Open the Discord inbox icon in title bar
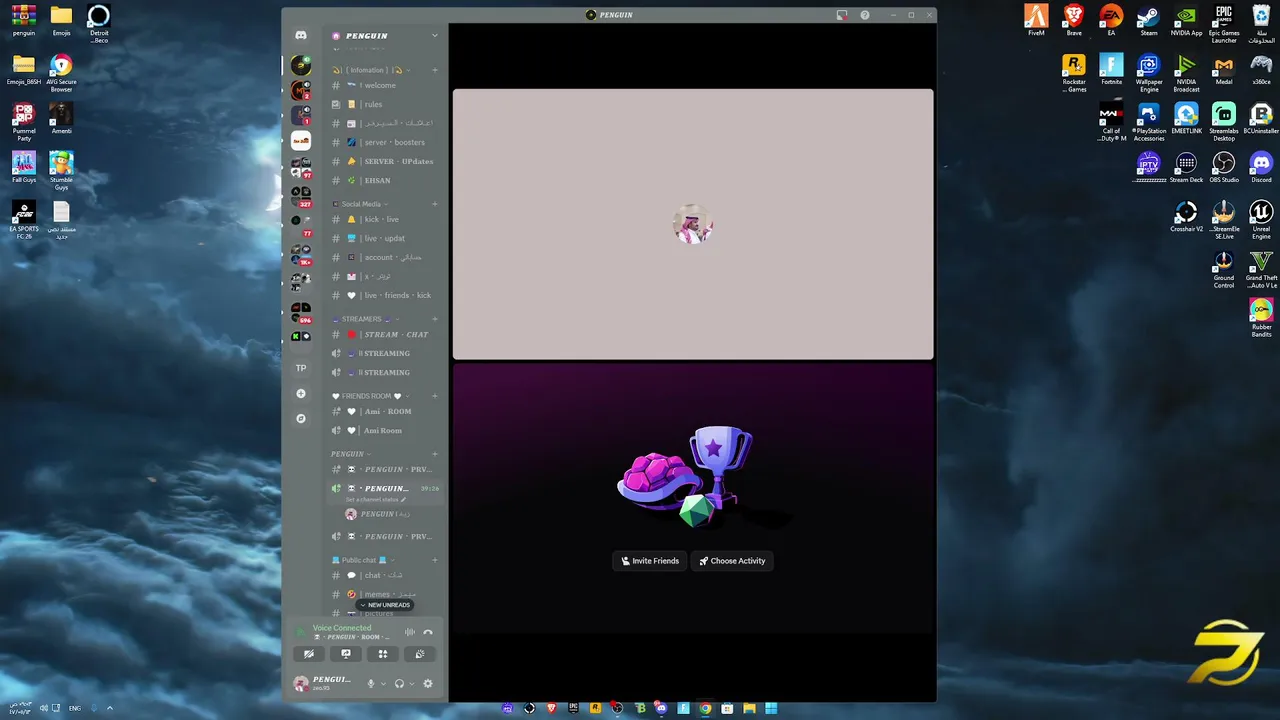Screen dimensions: 1280x720 (842, 15)
